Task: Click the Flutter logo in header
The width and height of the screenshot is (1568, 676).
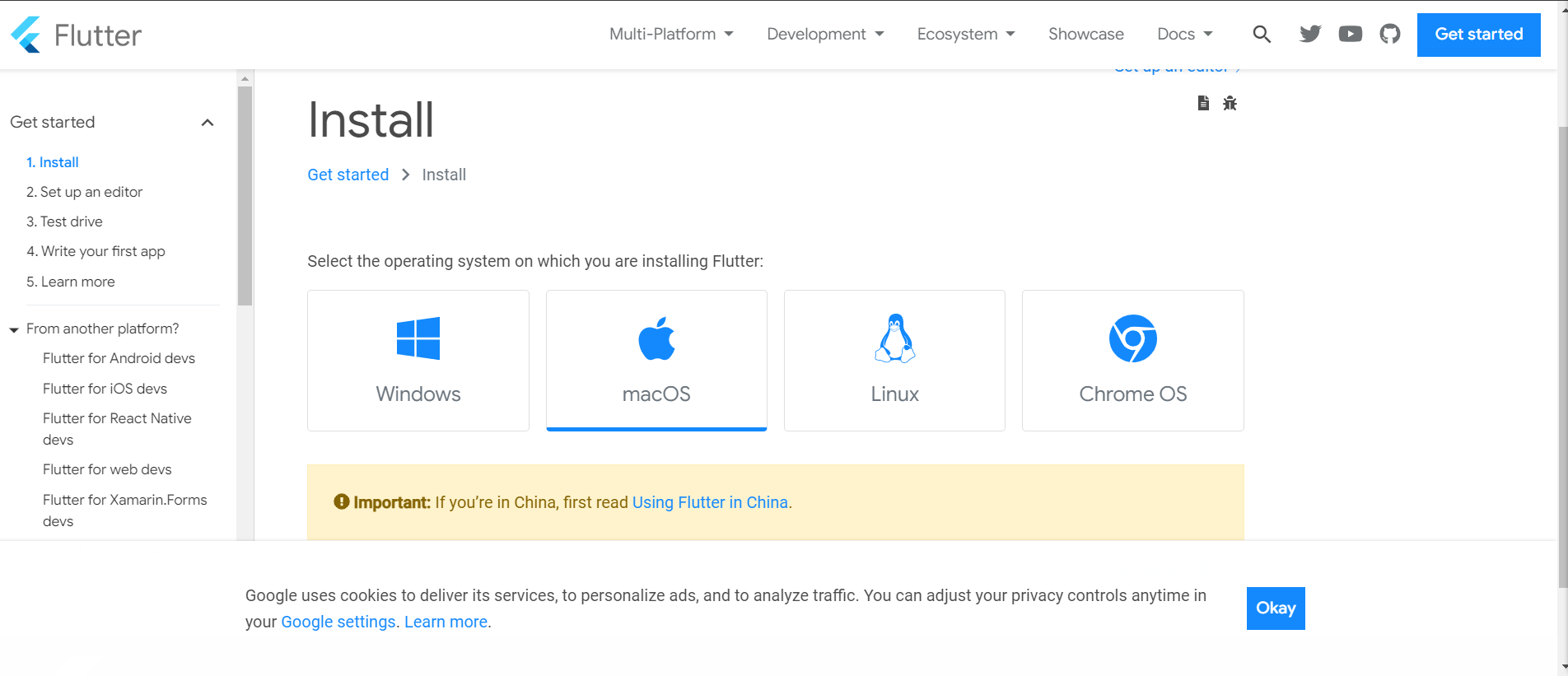Action: [x=76, y=35]
